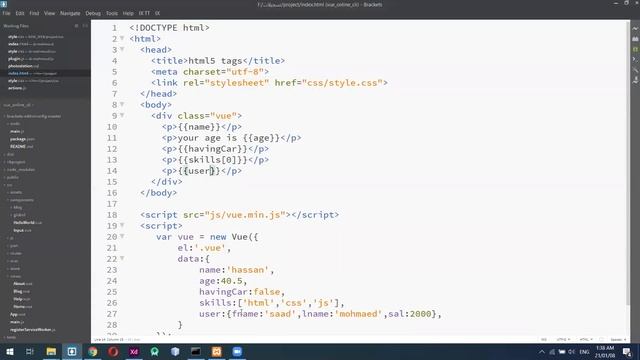Viewport: 640px width, 360px height.
Task: Open Adobe XD from the taskbar
Action: (134, 351)
